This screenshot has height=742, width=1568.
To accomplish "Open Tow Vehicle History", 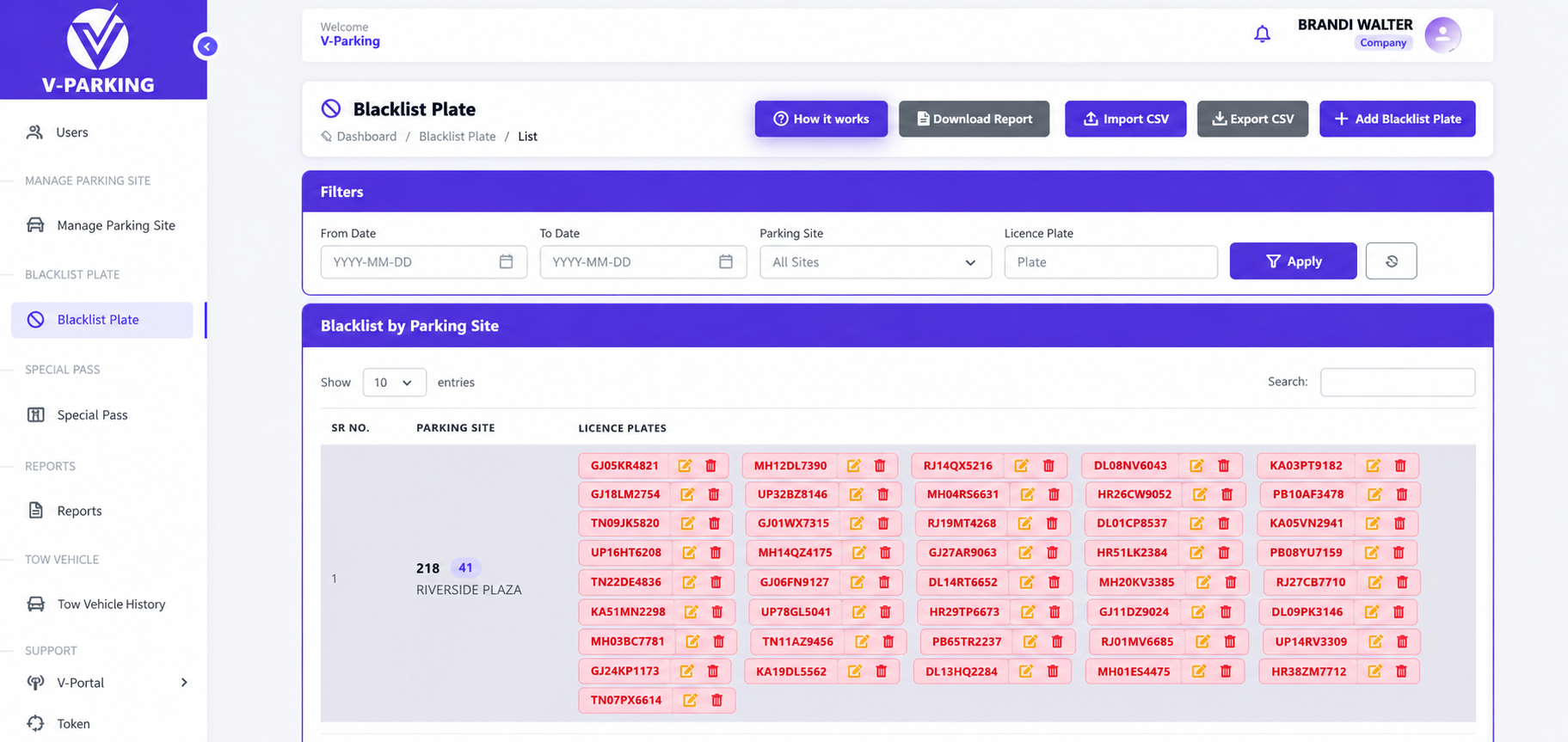I will pos(111,604).
